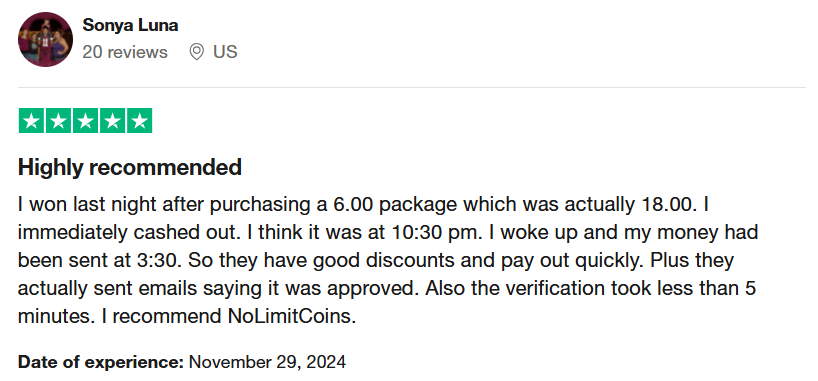This screenshot has height=381, width=818.
Task: Click the location pin icon
Action: pyautogui.click(x=196, y=52)
